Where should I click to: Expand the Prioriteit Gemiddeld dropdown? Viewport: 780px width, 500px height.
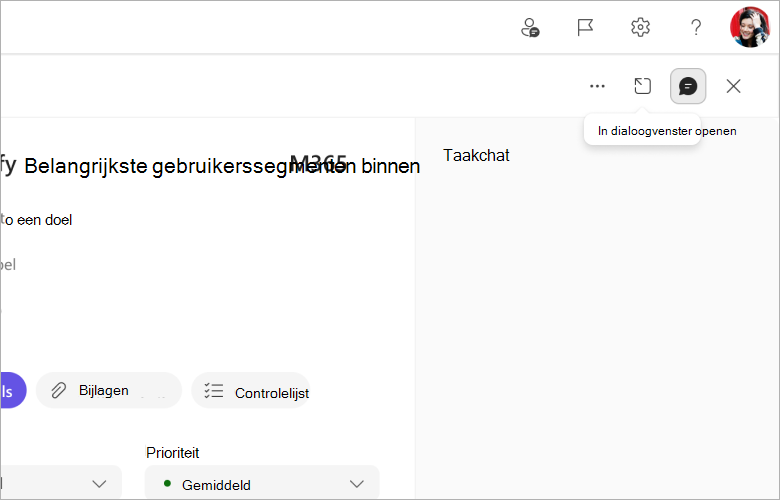(x=262, y=483)
